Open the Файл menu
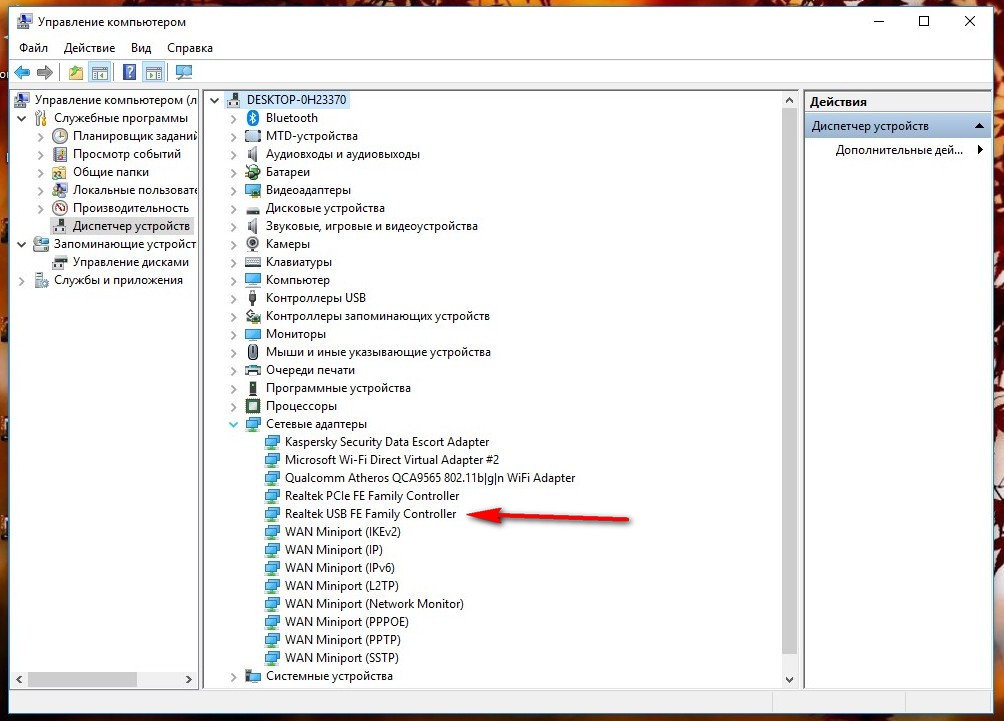 pyautogui.click(x=33, y=48)
